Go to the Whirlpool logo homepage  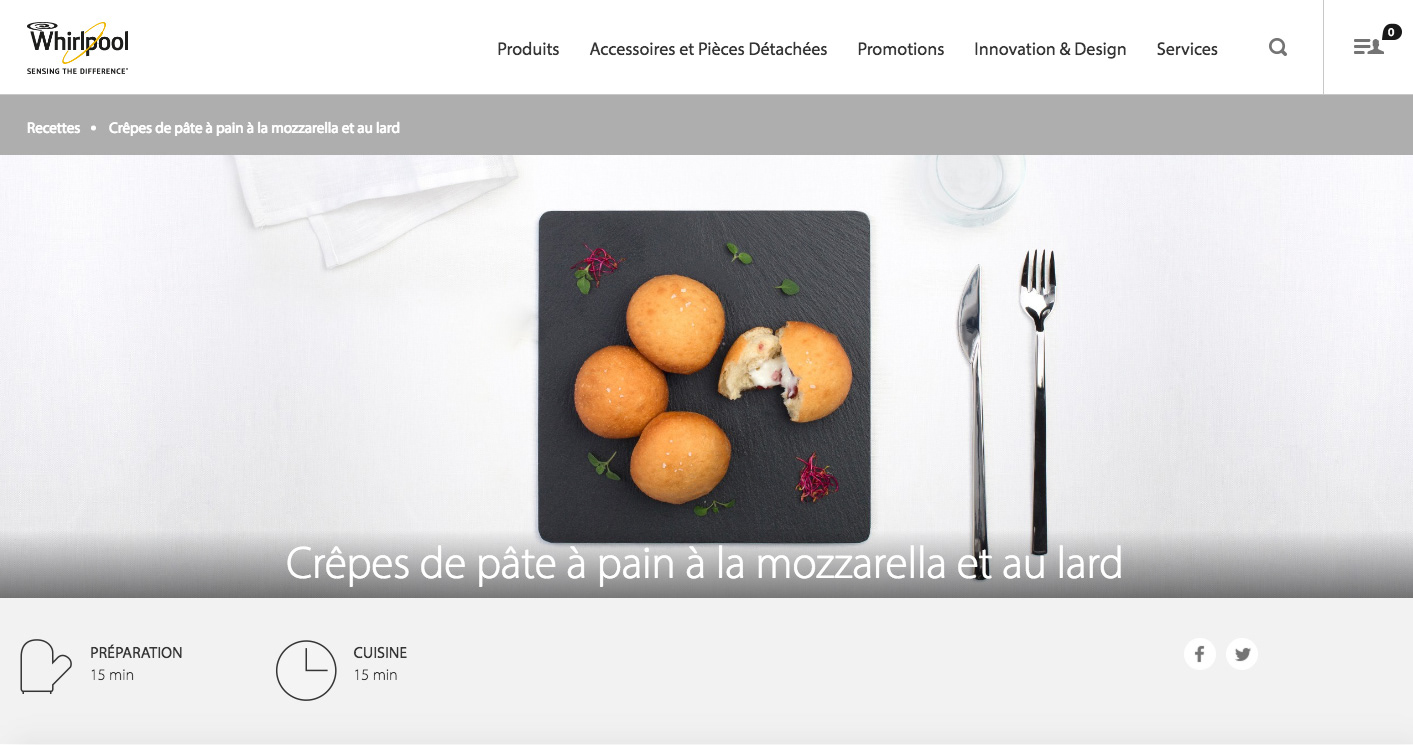tap(78, 48)
